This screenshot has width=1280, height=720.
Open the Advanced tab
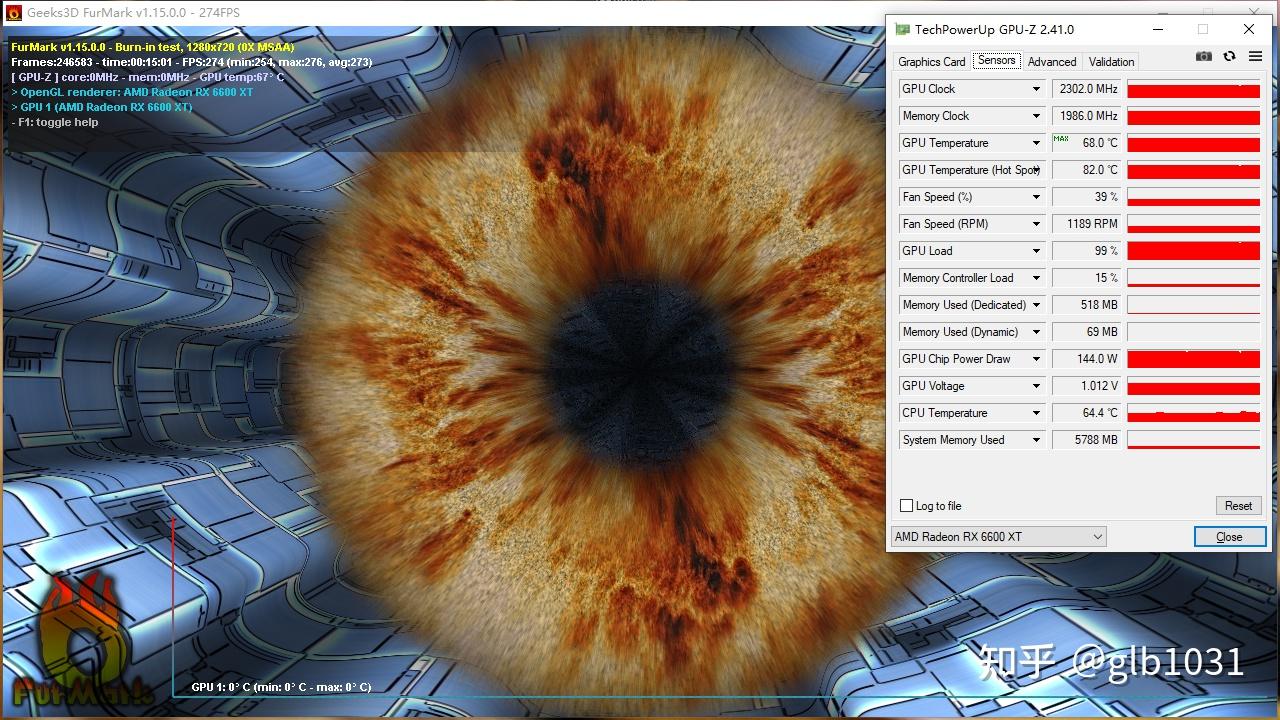(1052, 61)
